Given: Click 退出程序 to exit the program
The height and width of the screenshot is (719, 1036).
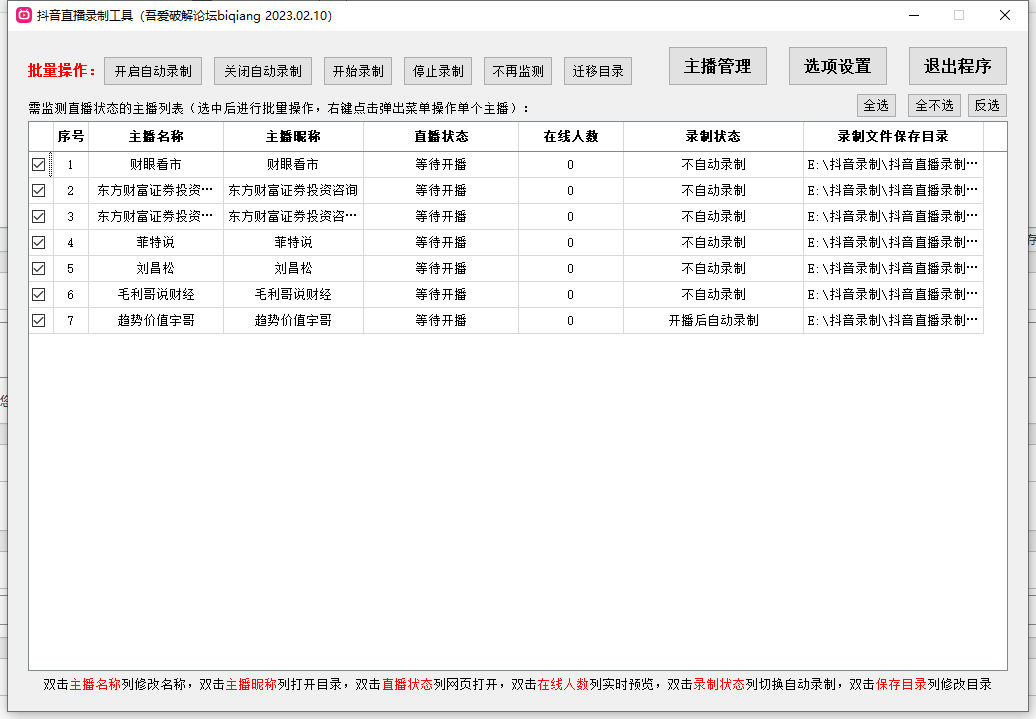Looking at the screenshot, I should [x=955, y=65].
